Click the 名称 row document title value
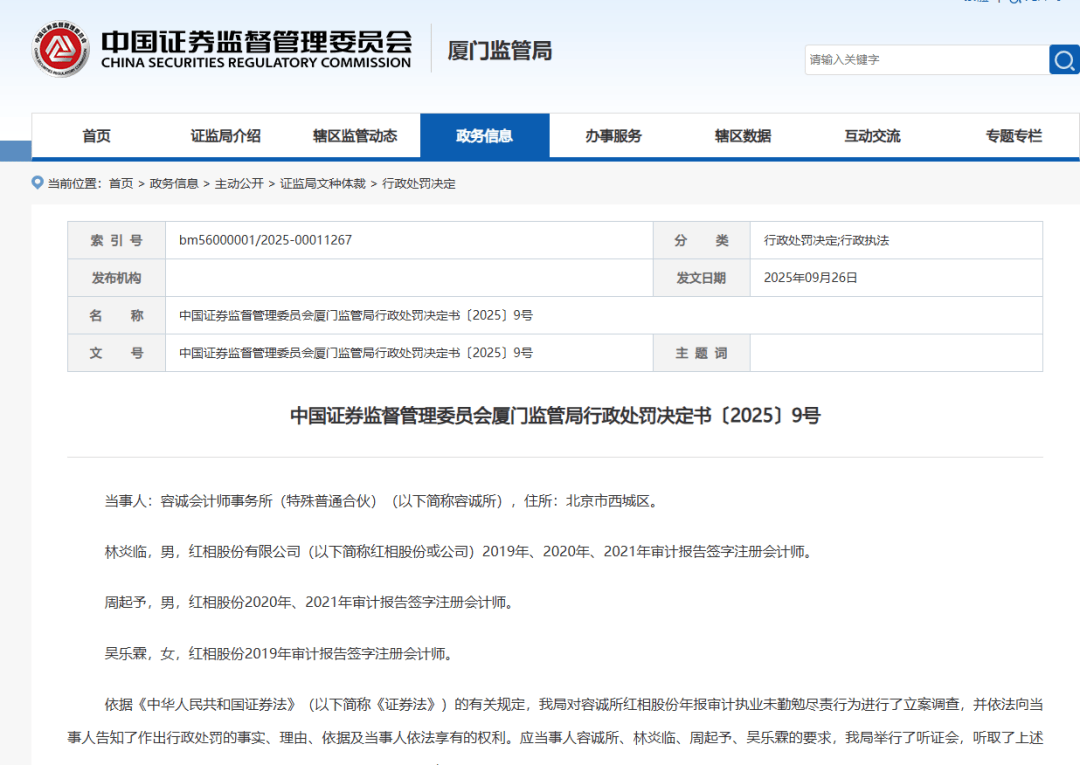Image resolution: width=1080 pixels, height=765 pixels. [x=355, y=315]
